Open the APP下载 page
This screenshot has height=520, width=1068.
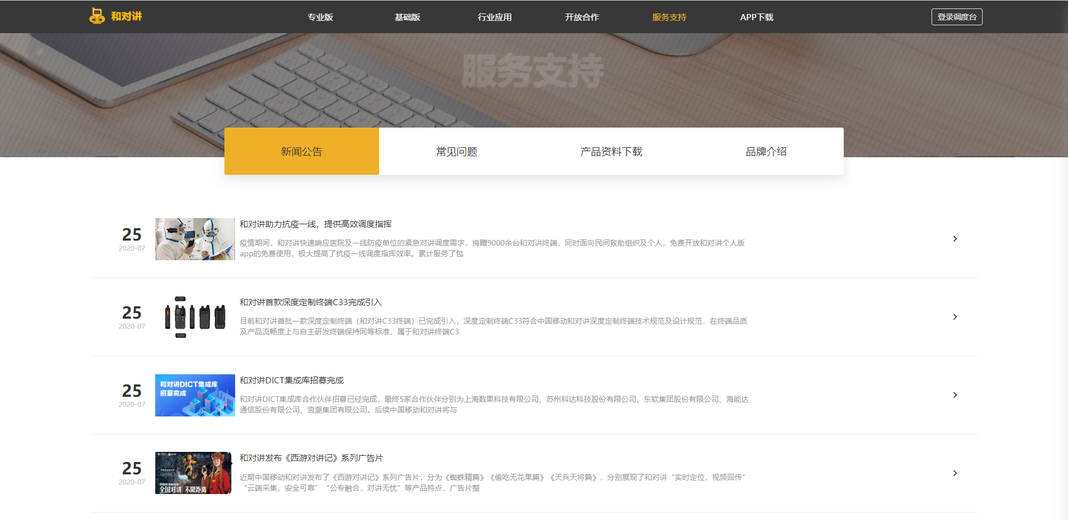point(756,17)
